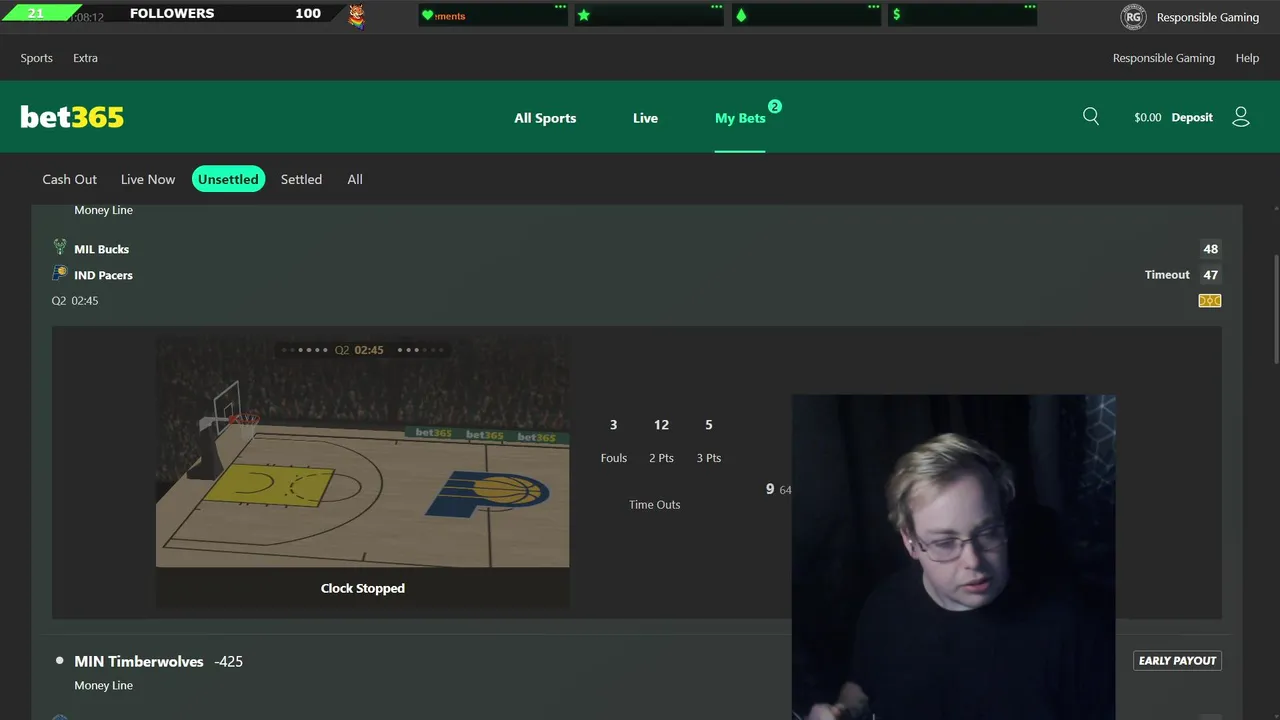Click the -425 odds value
This screenshot has height=720, width=1280.
[x=228, y=661]
